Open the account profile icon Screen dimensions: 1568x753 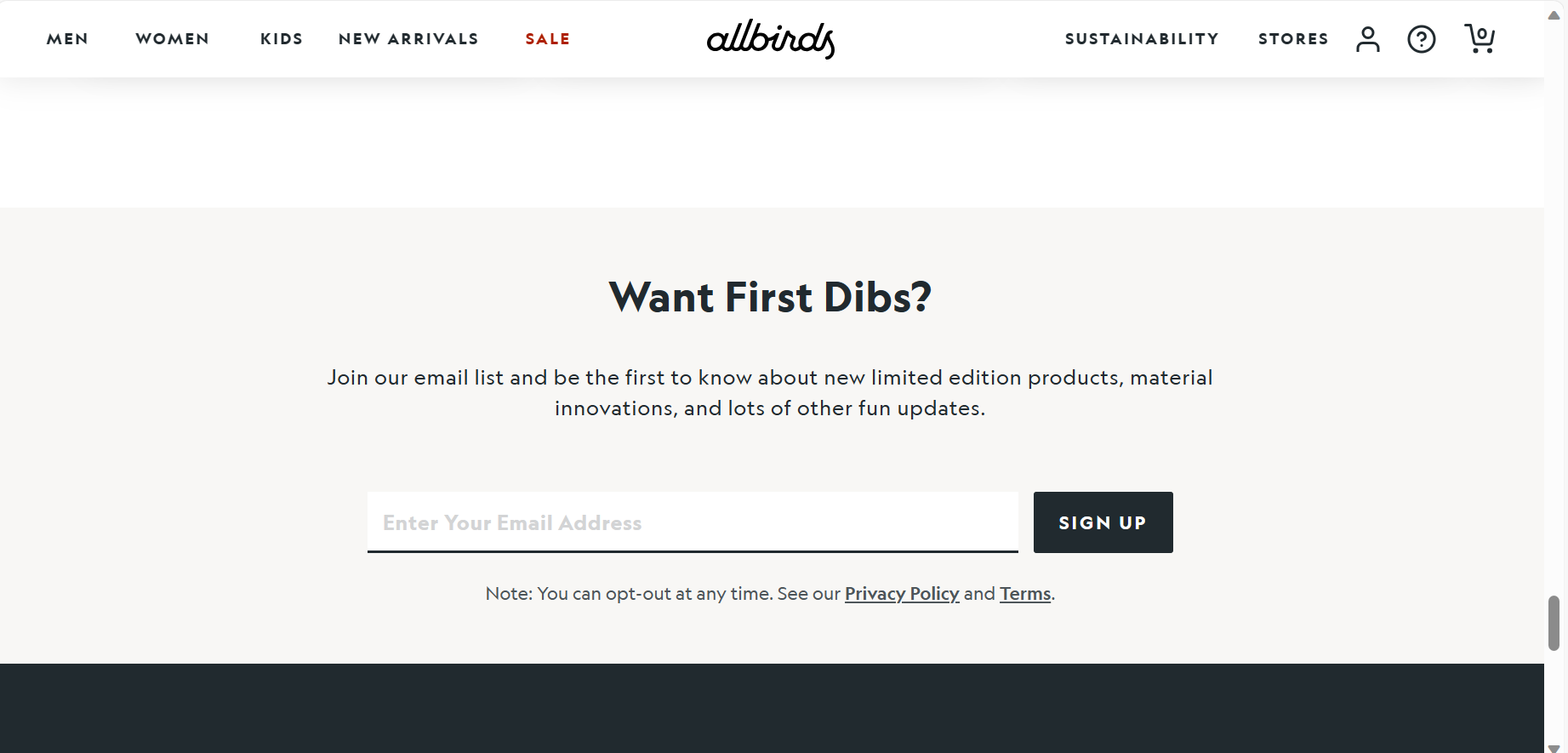[x=1367, y=39]
